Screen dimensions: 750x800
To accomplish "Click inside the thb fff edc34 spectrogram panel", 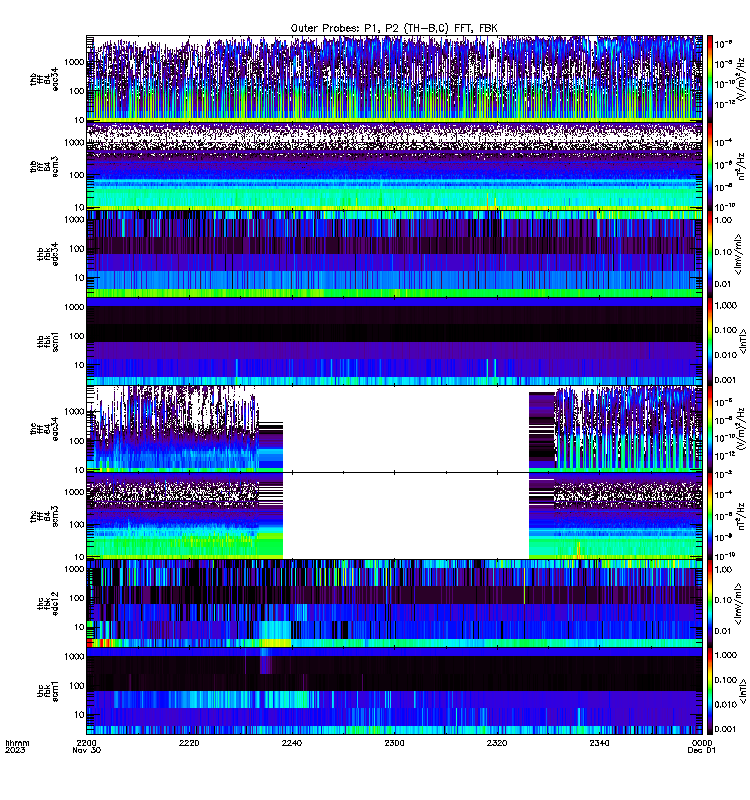I will (394, 78).
